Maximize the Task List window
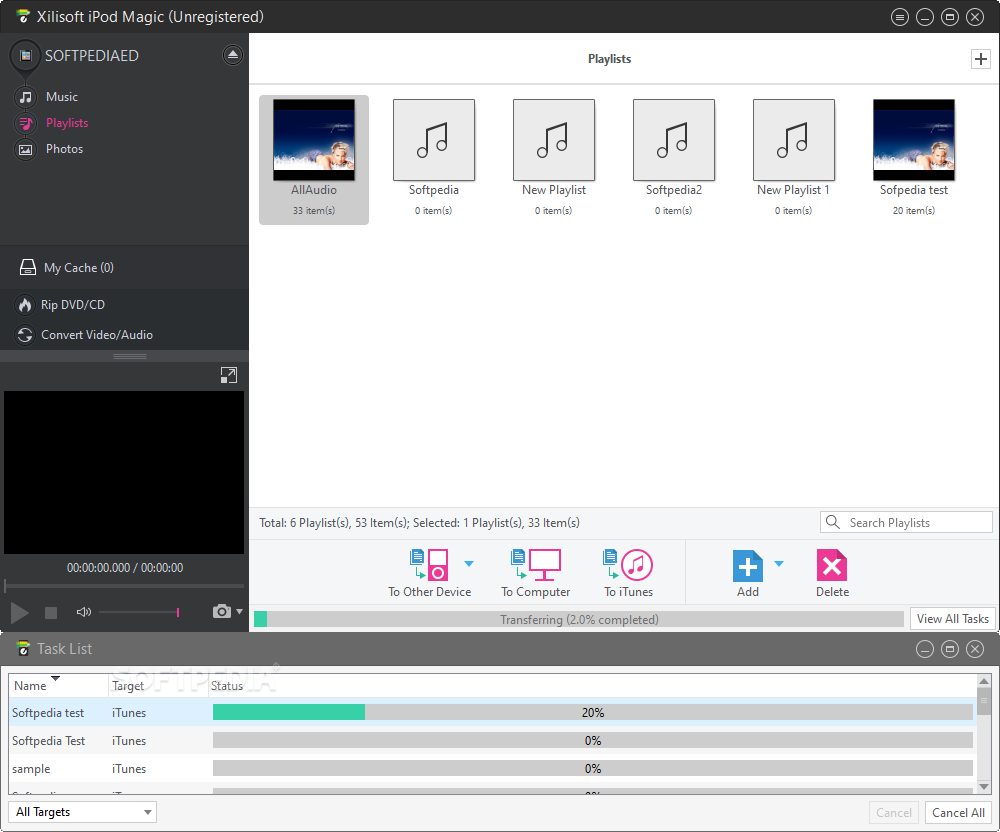Image resolution: width=1000 pixels, height=832 pixels. tap(950, 649)
